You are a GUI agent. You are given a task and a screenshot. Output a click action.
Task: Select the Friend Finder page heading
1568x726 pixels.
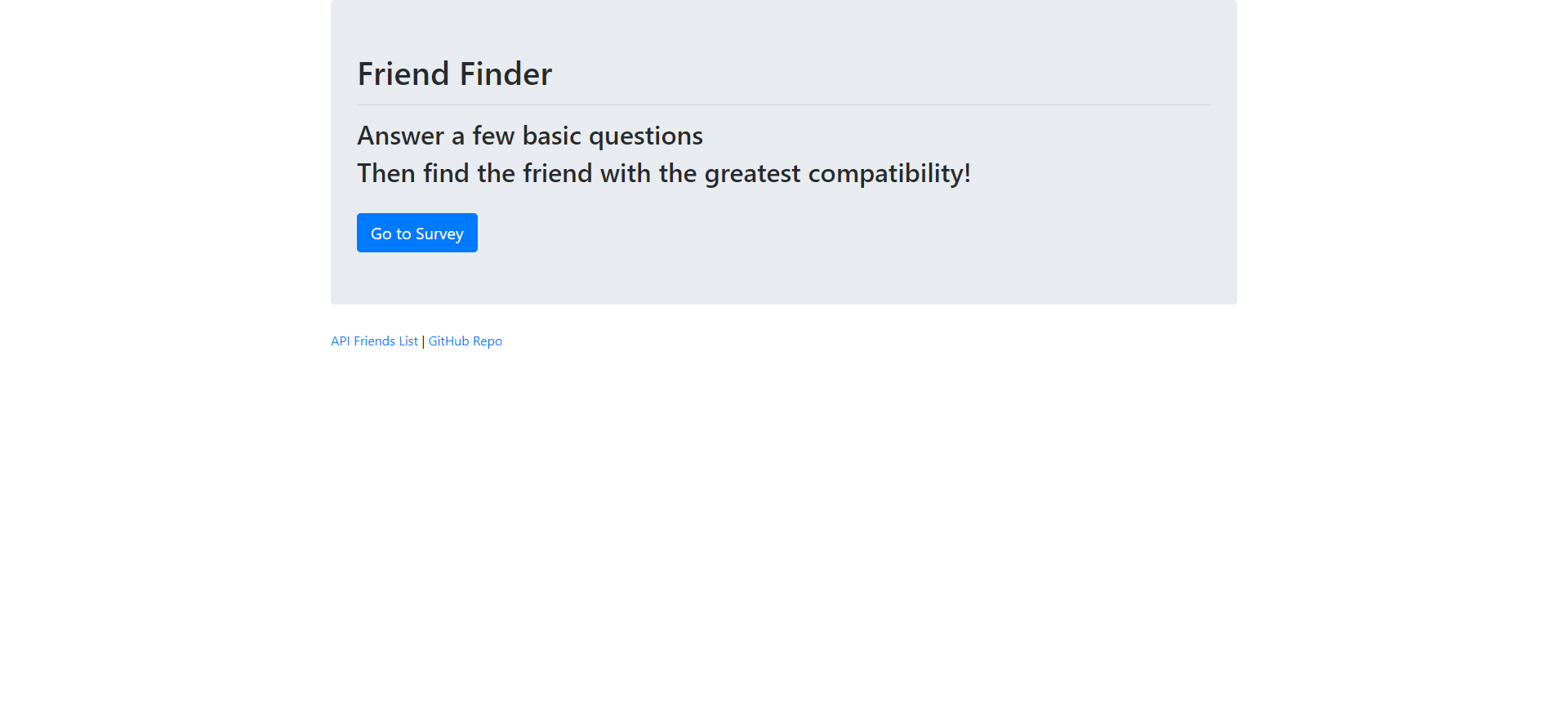tap(455, 74)
